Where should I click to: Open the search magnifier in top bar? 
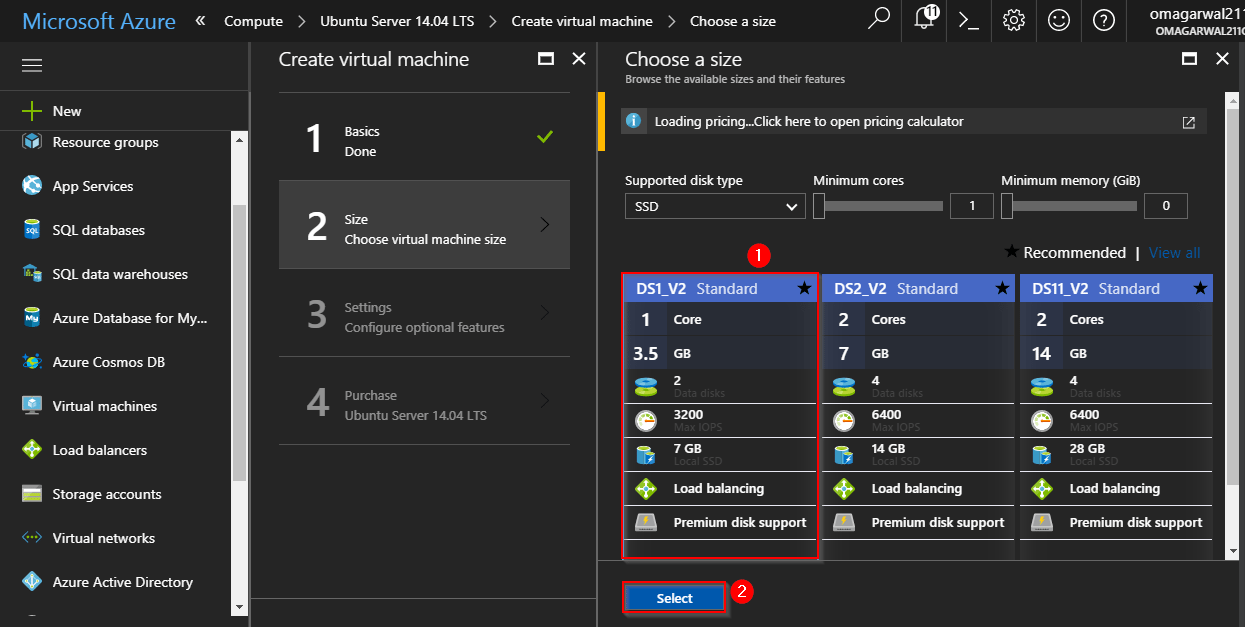point(879,19)
